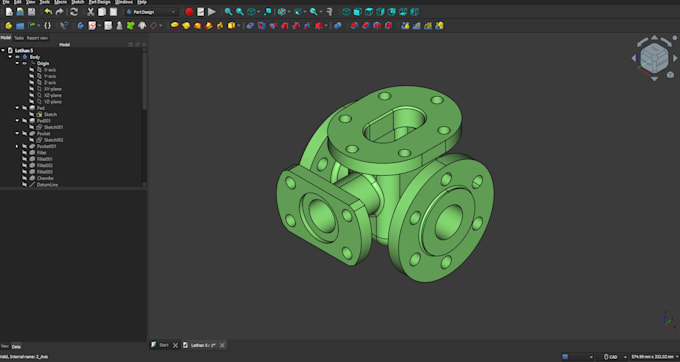Expand the Pocket001 tree item

point(17,146)
